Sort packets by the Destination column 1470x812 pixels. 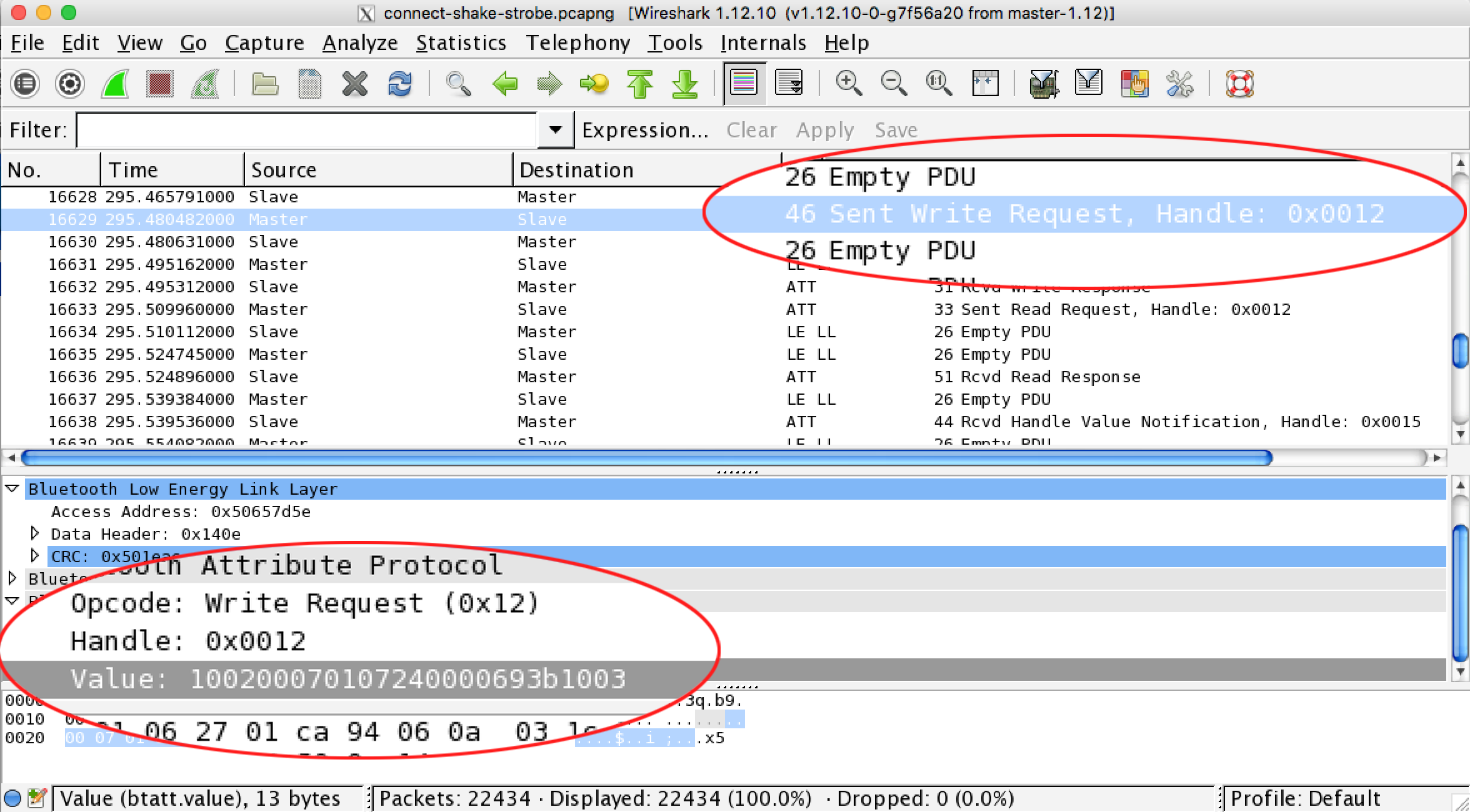click(647, 170)
